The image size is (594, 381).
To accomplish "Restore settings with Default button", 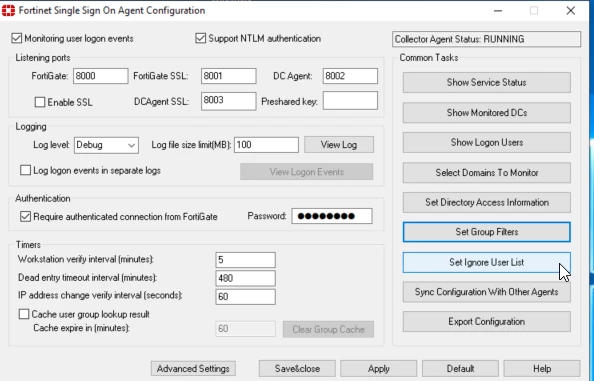I will (460, 369).
